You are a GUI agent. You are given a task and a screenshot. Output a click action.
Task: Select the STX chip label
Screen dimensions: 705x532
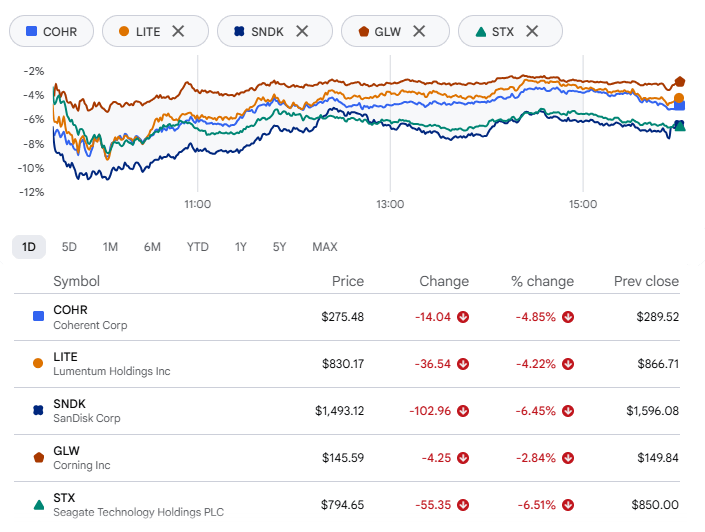[x=503, y=31]
